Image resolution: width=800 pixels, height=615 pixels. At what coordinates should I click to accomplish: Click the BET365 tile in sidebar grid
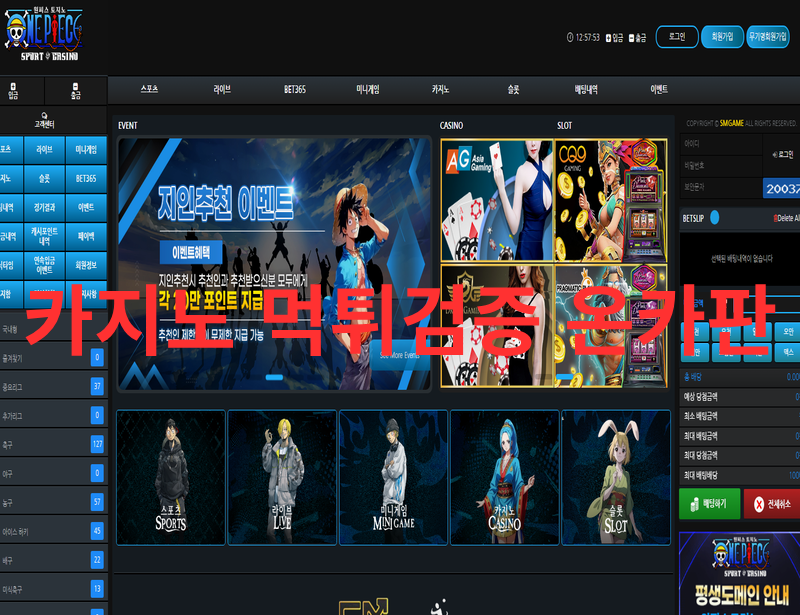point(86,179)
